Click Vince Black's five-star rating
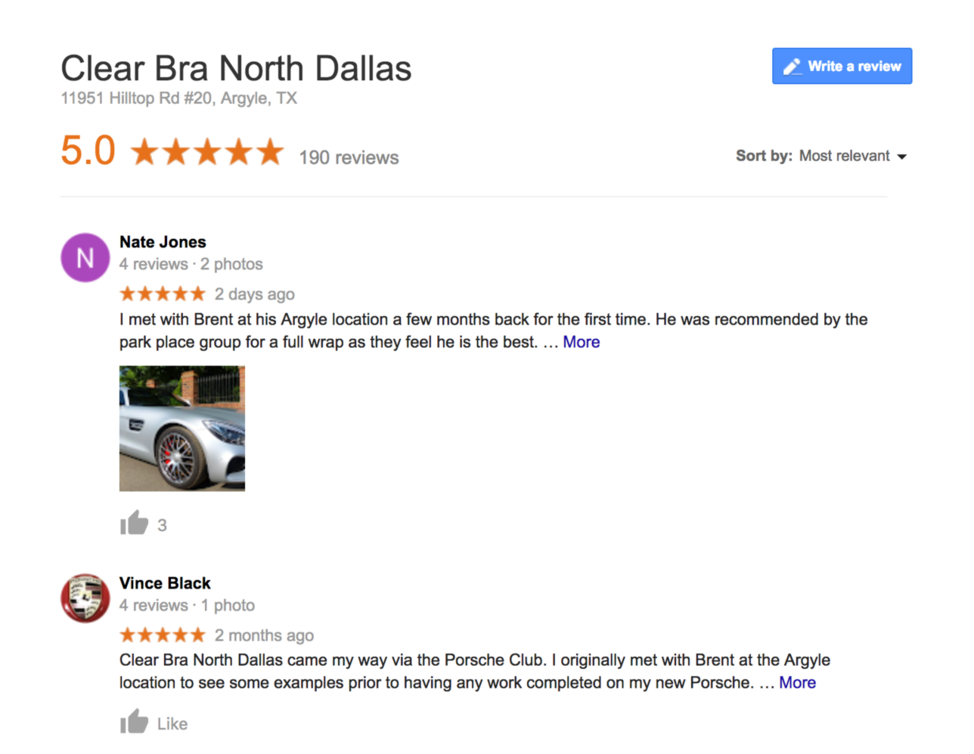Viewport: 974px width, 754px height. coord(162,635)
